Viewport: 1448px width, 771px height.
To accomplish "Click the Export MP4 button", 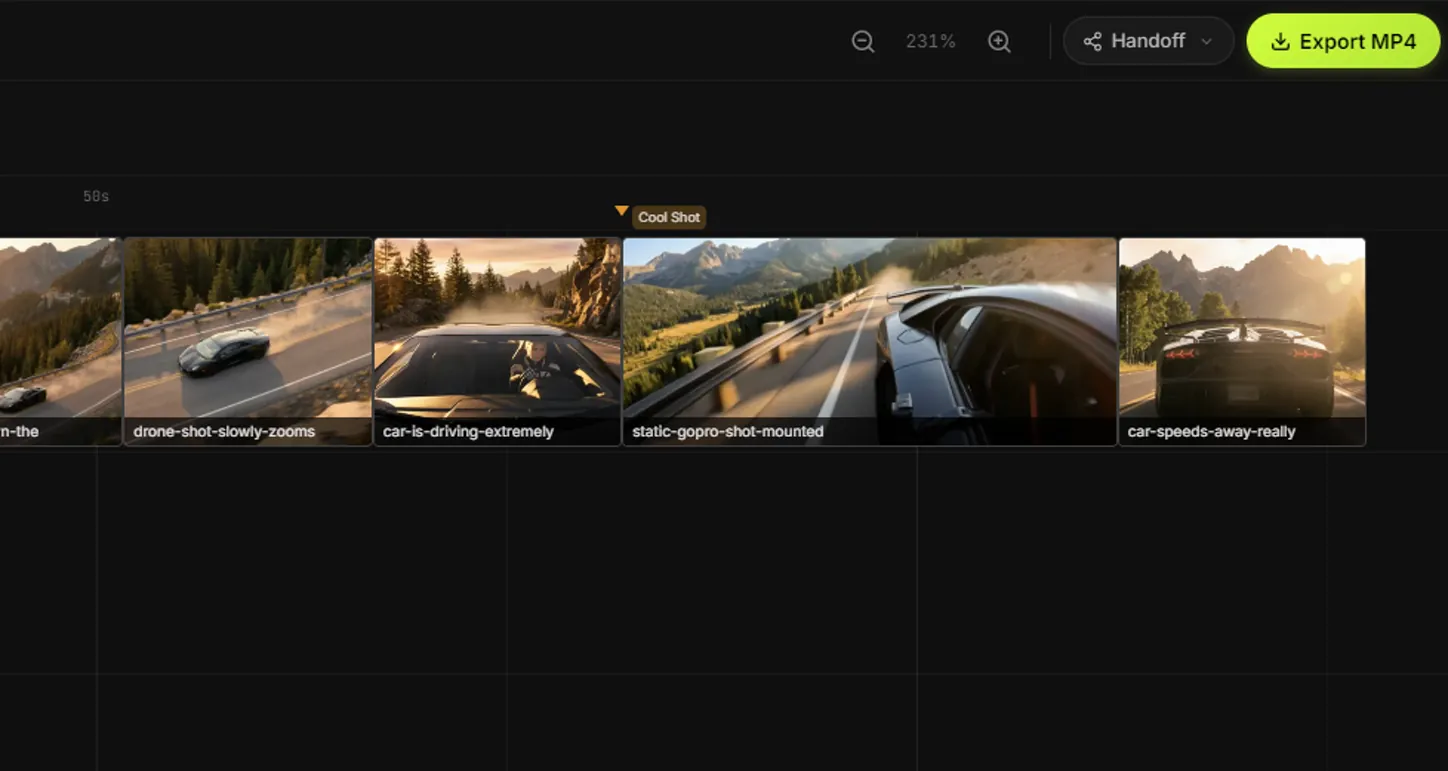I will (1343, 41).
